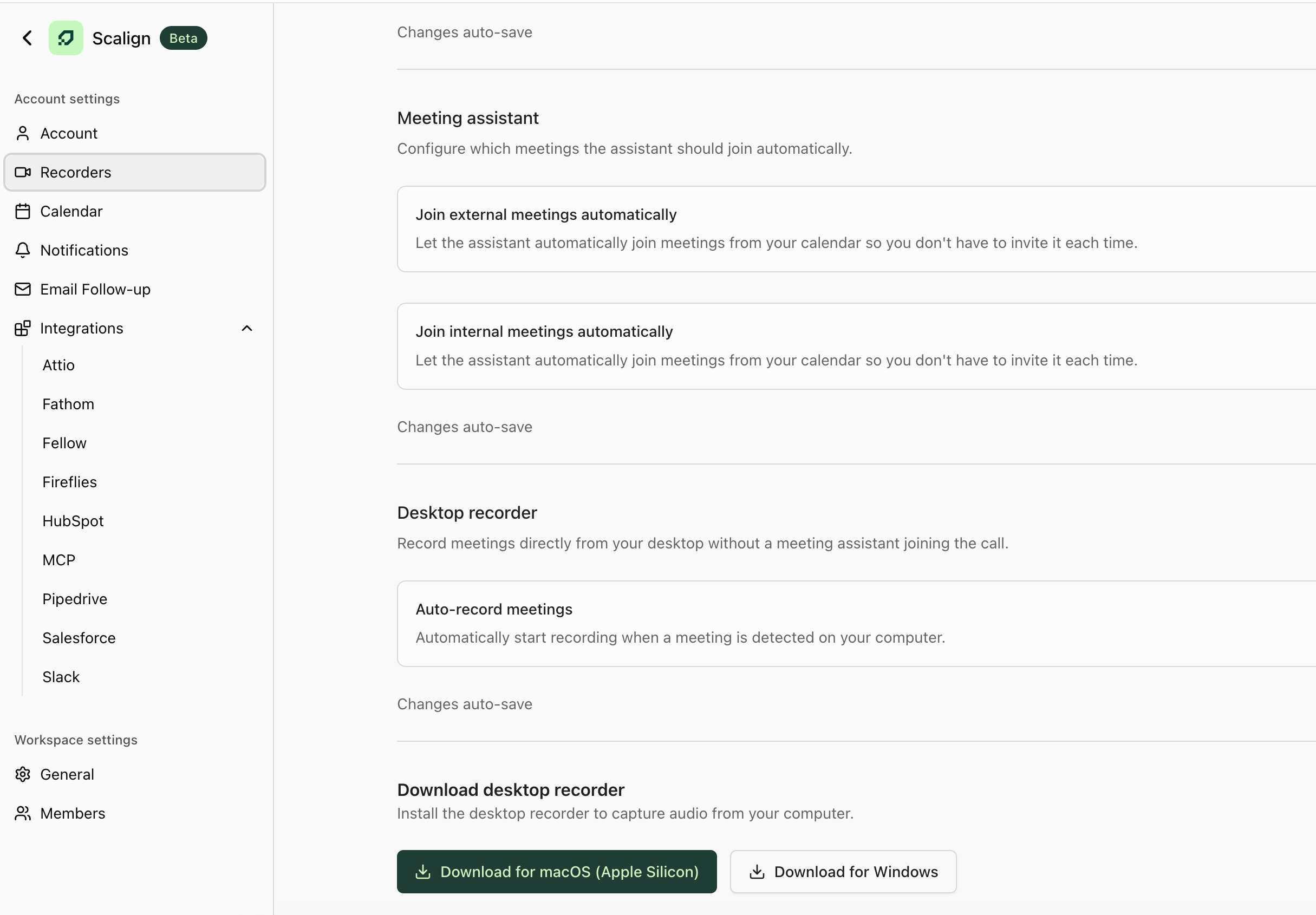Open the Fireflies integration page

69,481
